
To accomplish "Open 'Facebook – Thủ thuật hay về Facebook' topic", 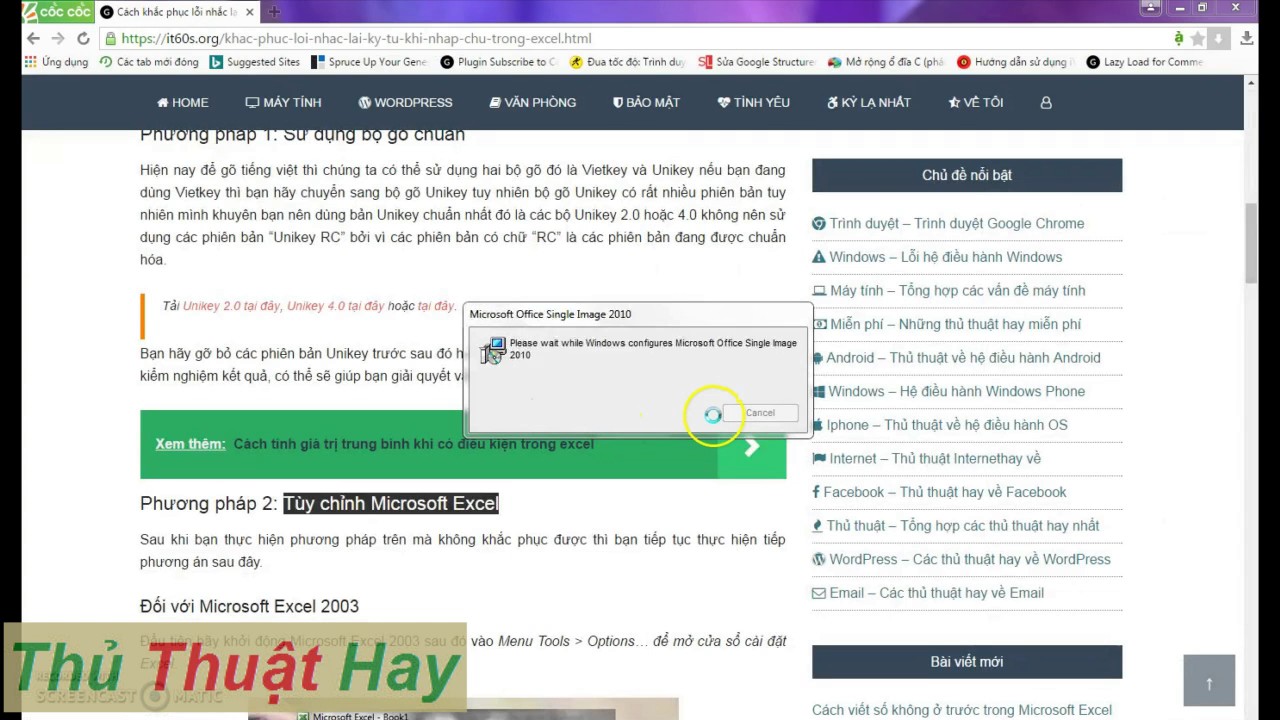I will coord(939,492).
